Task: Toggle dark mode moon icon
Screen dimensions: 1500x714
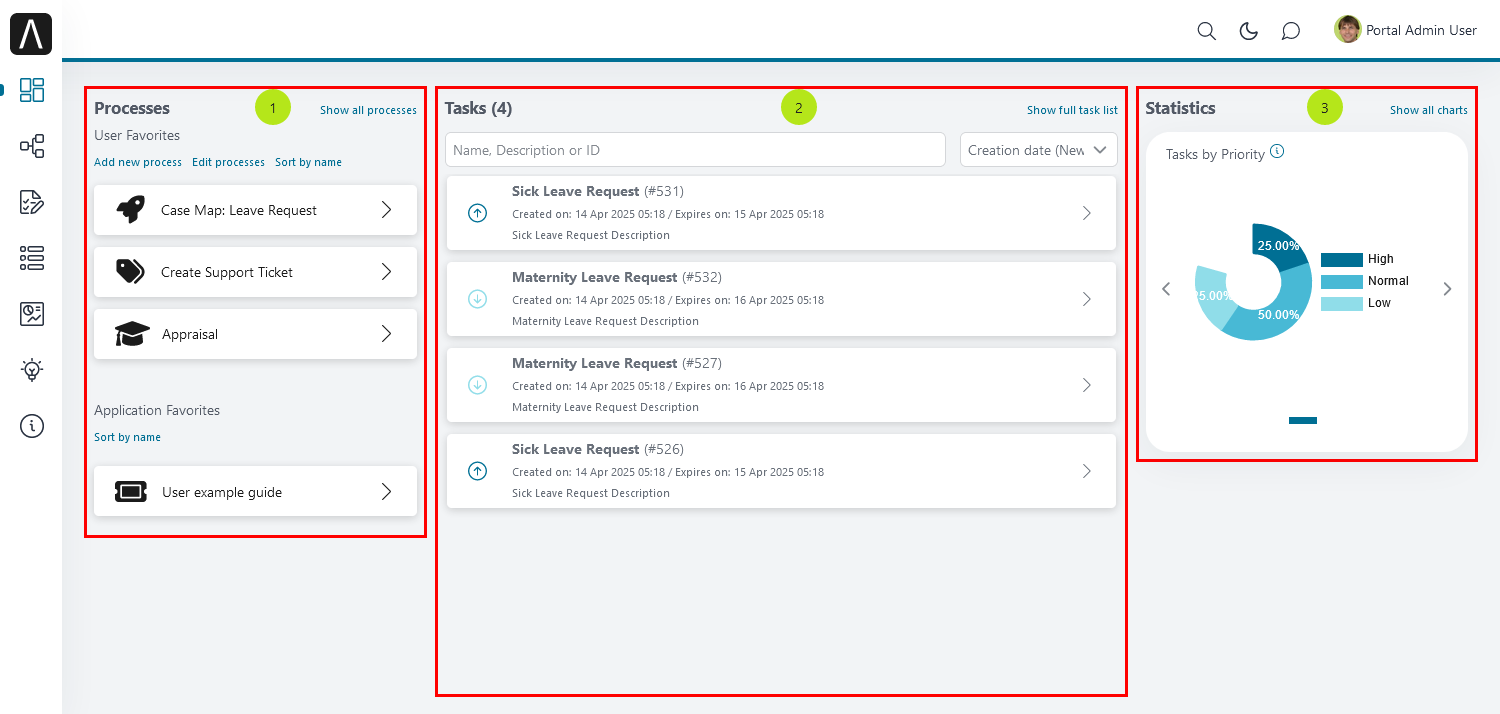Action: [1249, 31]
